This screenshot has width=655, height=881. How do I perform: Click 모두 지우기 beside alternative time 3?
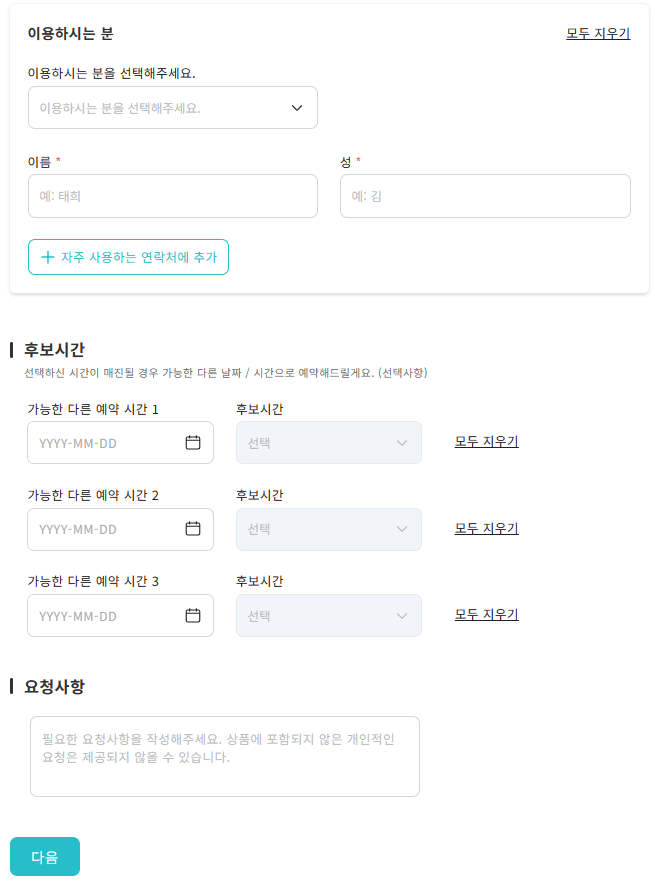(x=488, y=613)
